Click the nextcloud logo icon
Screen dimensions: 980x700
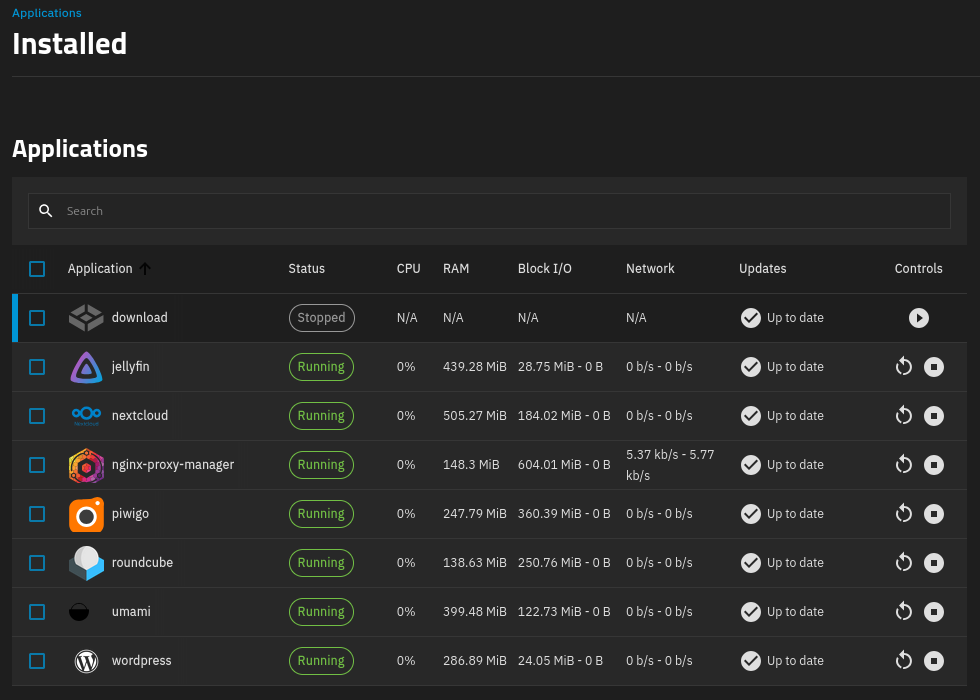(86, 415)
